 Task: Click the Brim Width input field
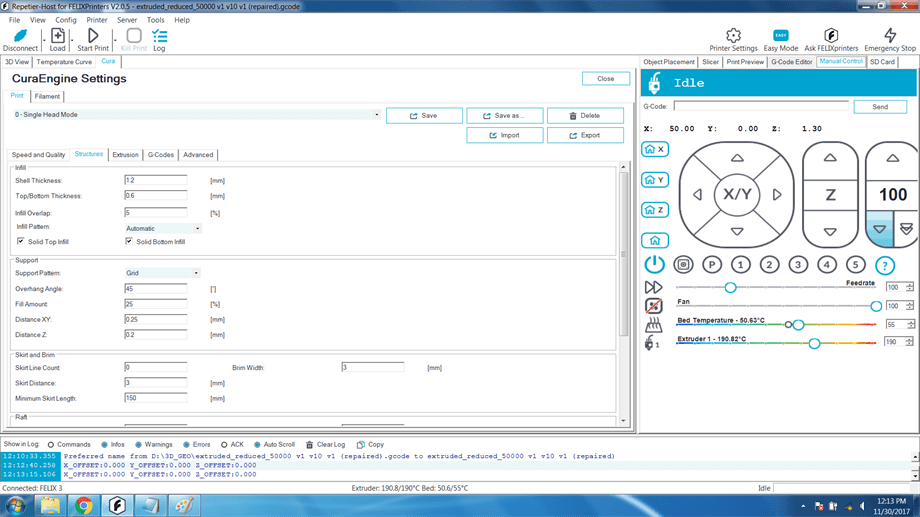[373, 367]
